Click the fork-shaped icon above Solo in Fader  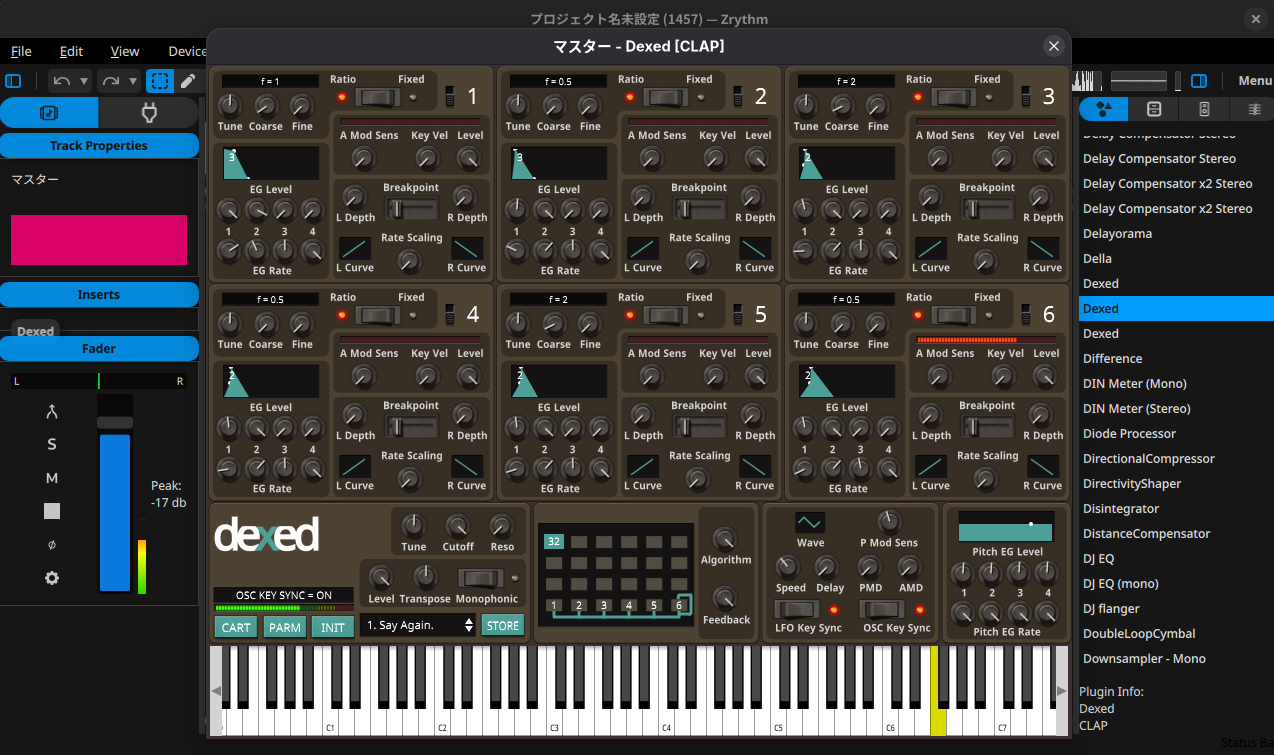(52, 412)
